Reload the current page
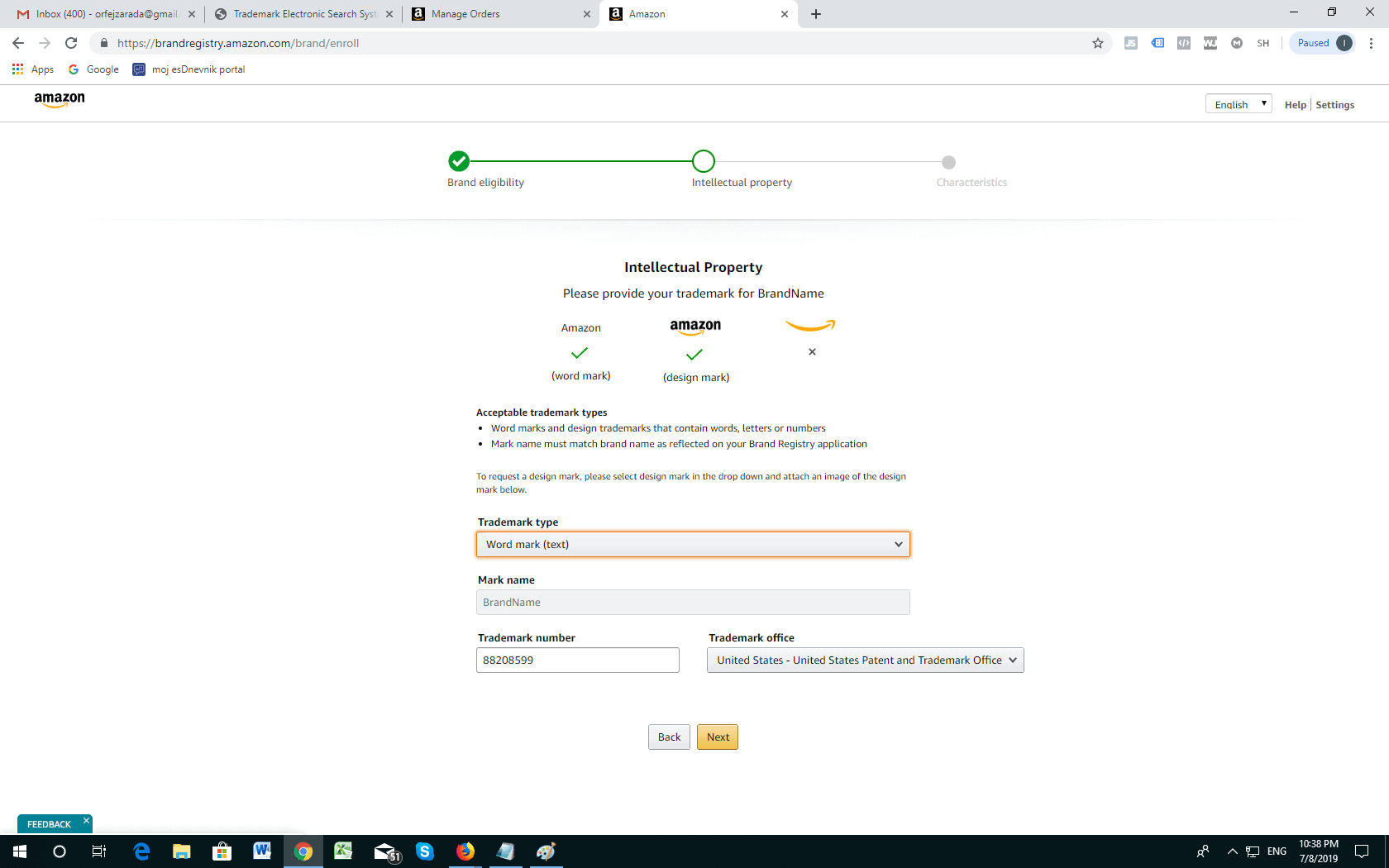 pyautogui.click(x=71, y=43)
